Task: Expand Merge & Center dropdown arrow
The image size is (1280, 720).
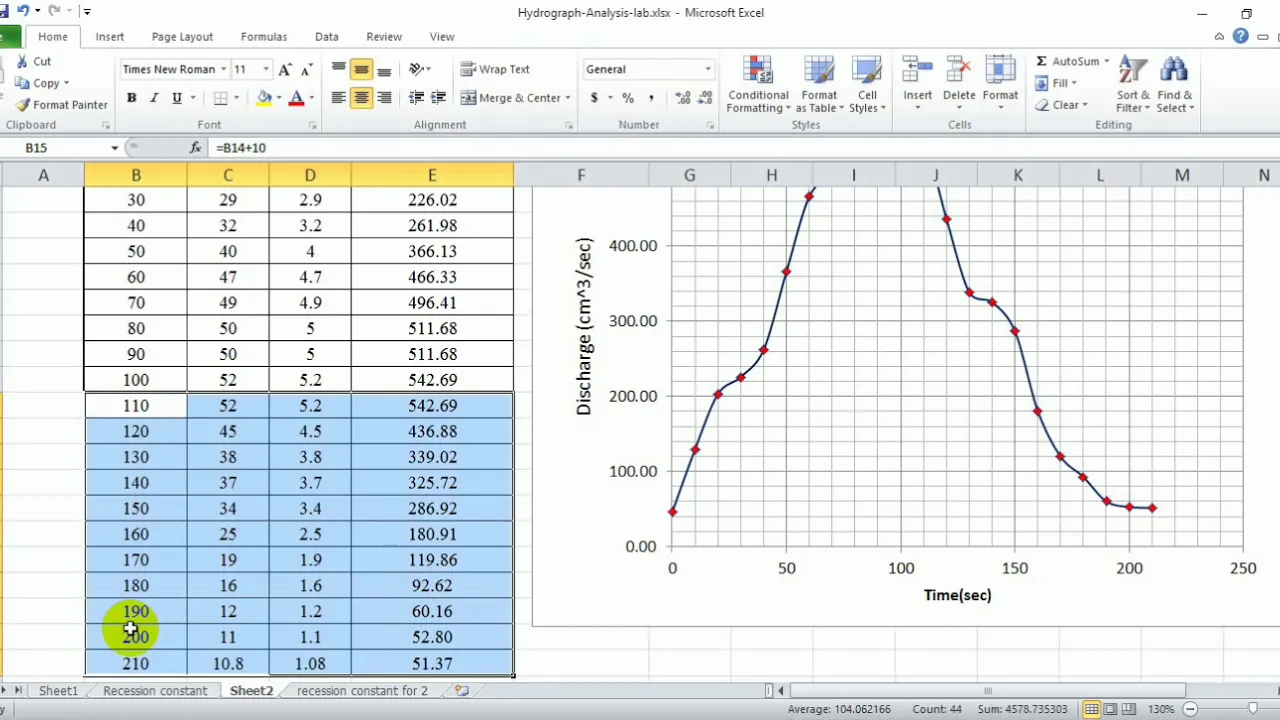Action: click(568, 98)
